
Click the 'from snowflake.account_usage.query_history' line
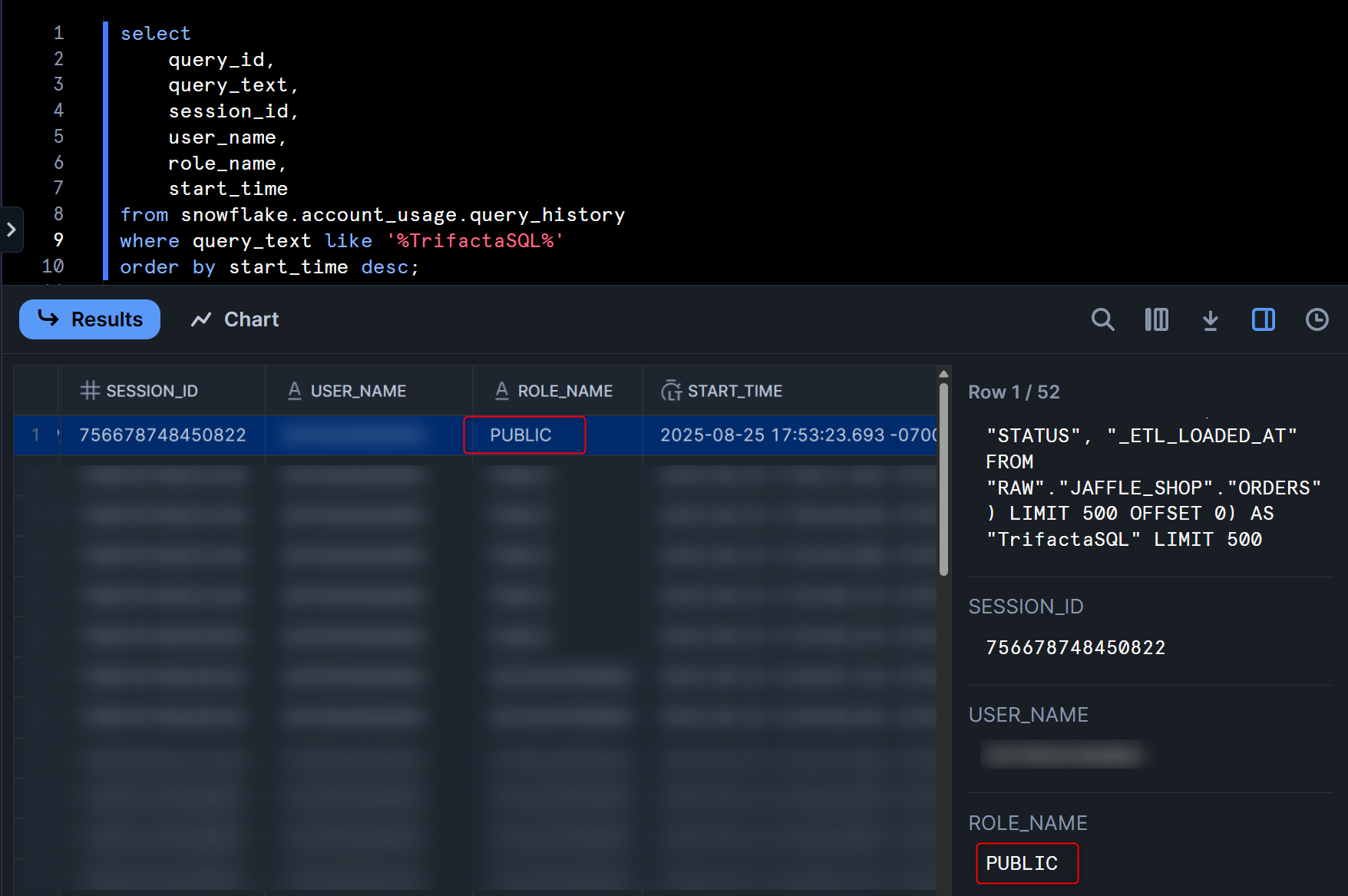pyautogui.click(x=372, y=215)
